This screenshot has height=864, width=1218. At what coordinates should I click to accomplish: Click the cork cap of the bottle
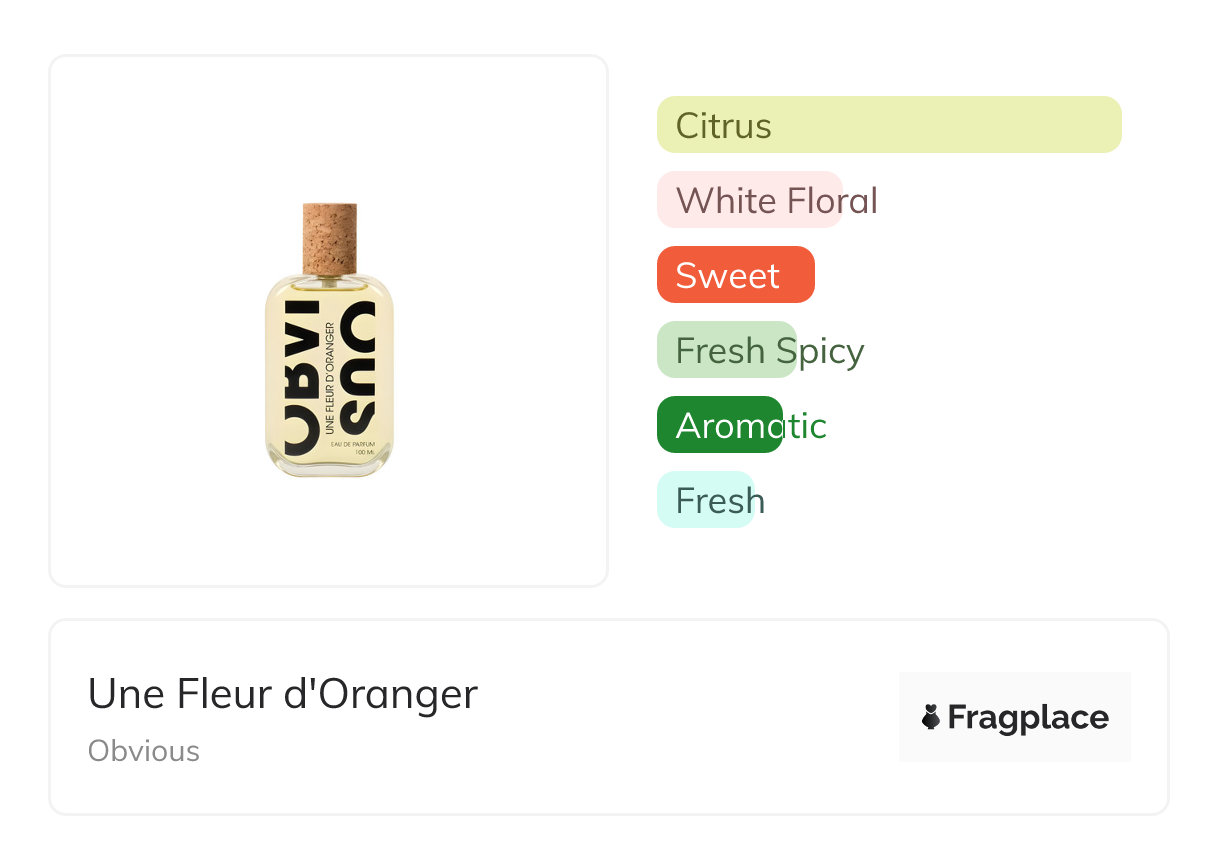329,236
